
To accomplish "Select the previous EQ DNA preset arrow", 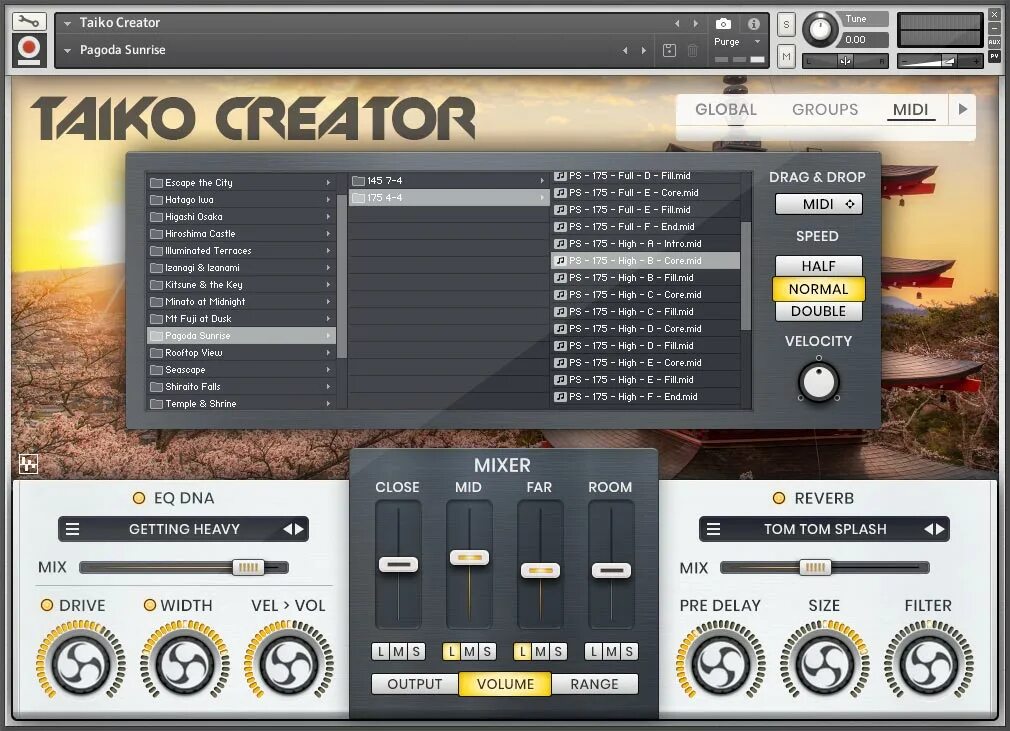I will [288, 529].
